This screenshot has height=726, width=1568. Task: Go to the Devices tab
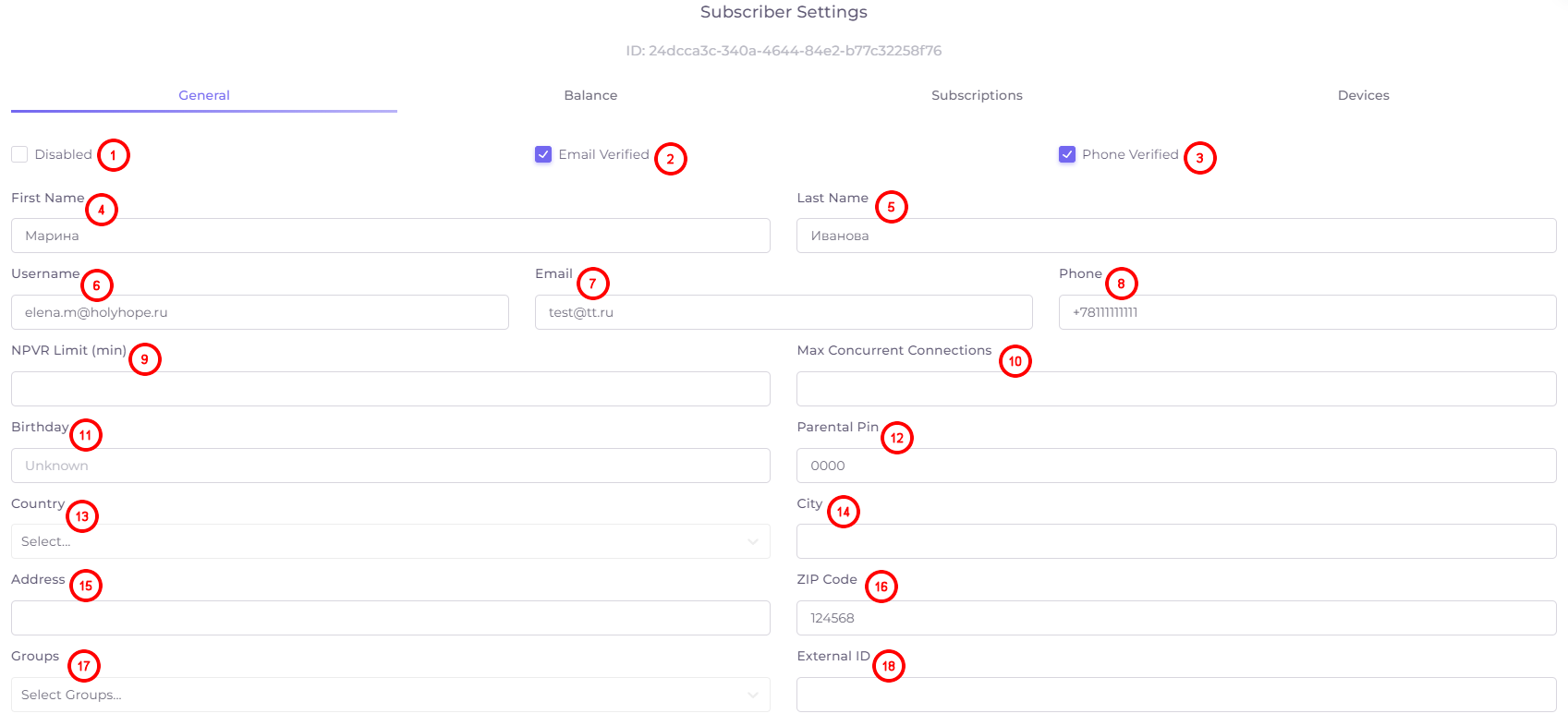[1363, 95]
